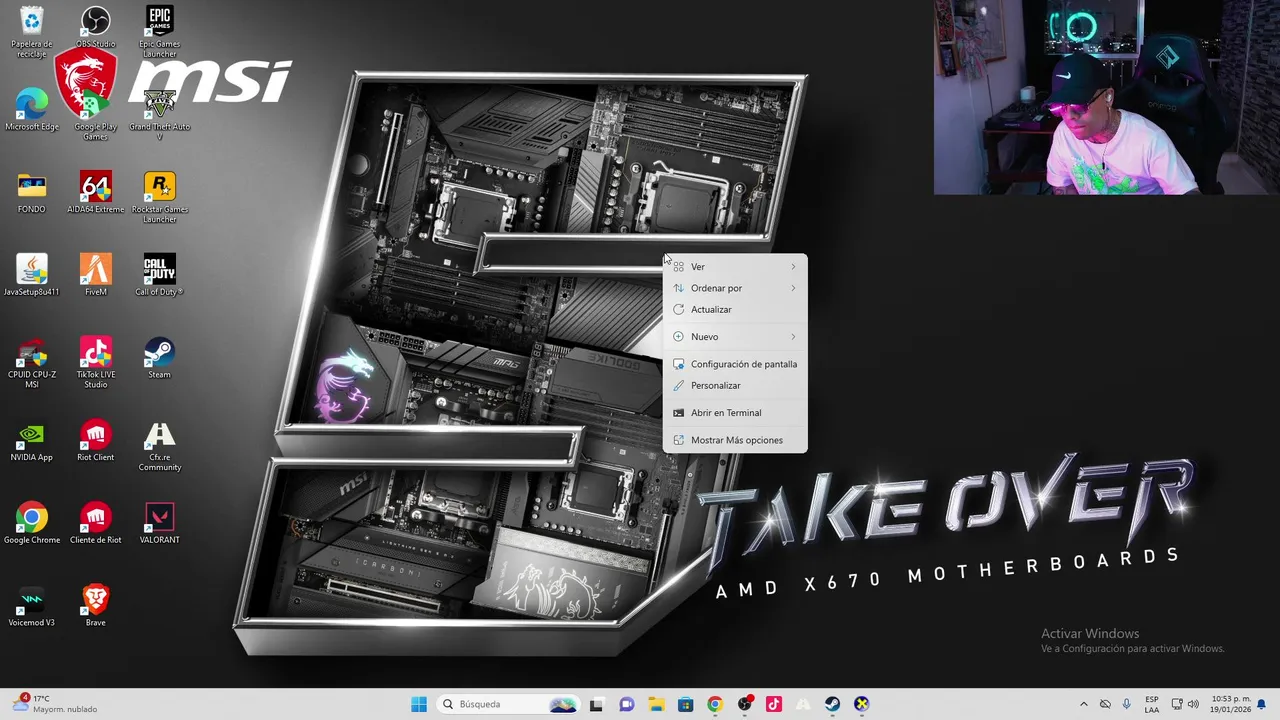This screenshot has width=1280, height=720.
Task: Open network and volume quick settings
Action: 1185,704
